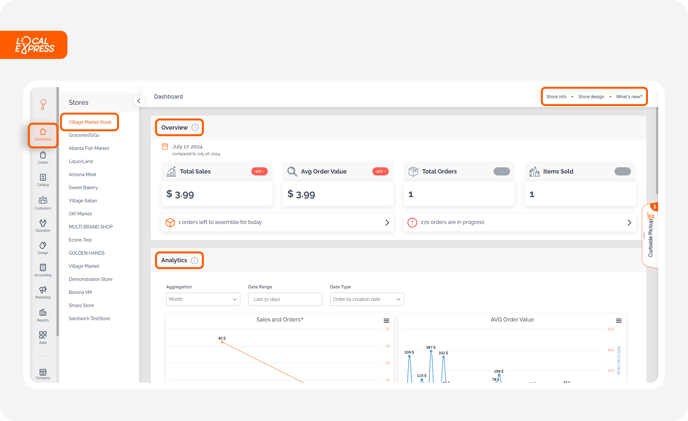Open Accounting from the sidebar

pyautogui.click(x=43, y=270)
